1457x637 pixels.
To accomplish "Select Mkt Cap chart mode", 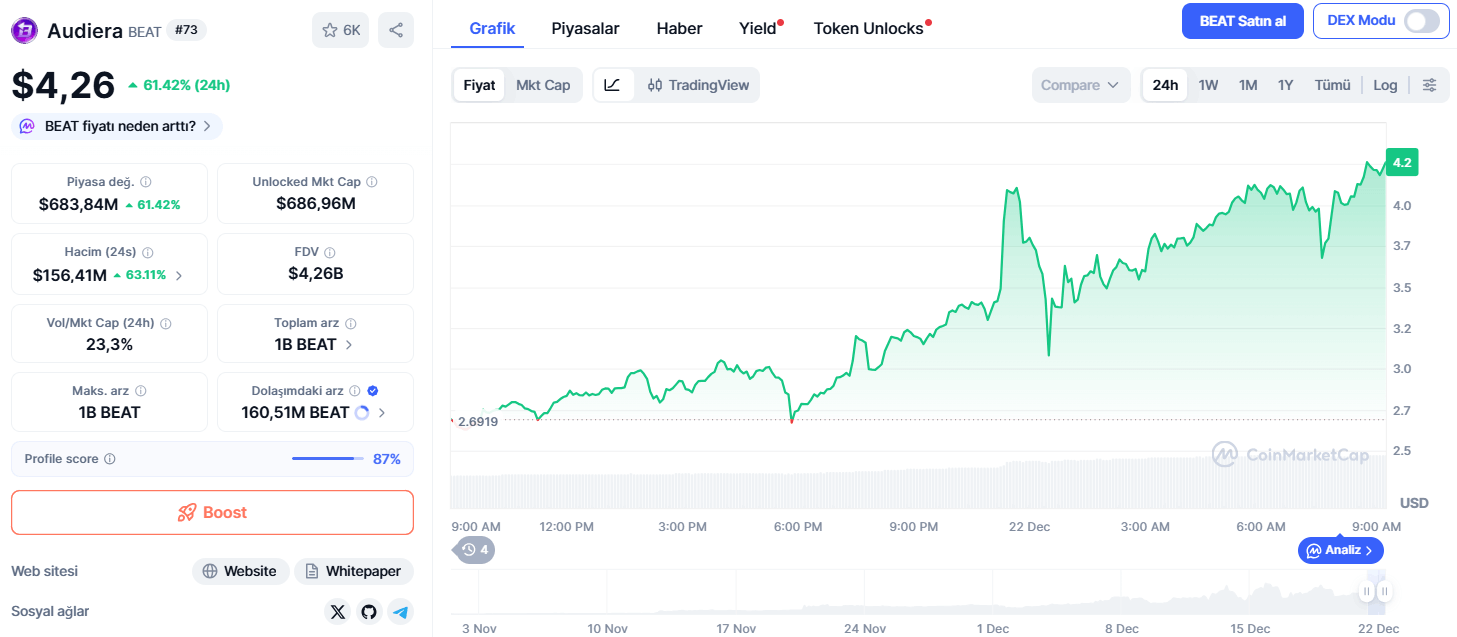I will tap(543, 85).
